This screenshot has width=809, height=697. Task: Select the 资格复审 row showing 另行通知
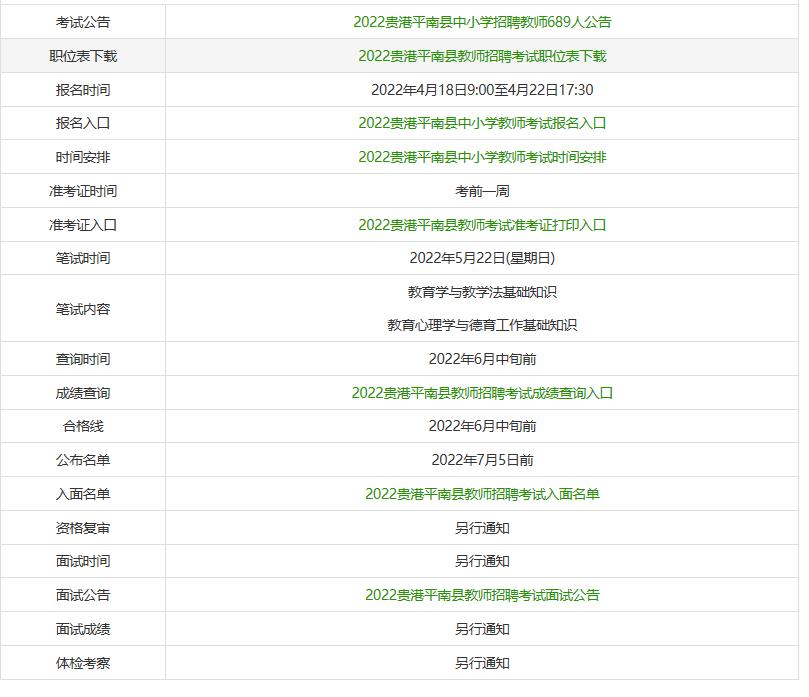tap(484, 527)
